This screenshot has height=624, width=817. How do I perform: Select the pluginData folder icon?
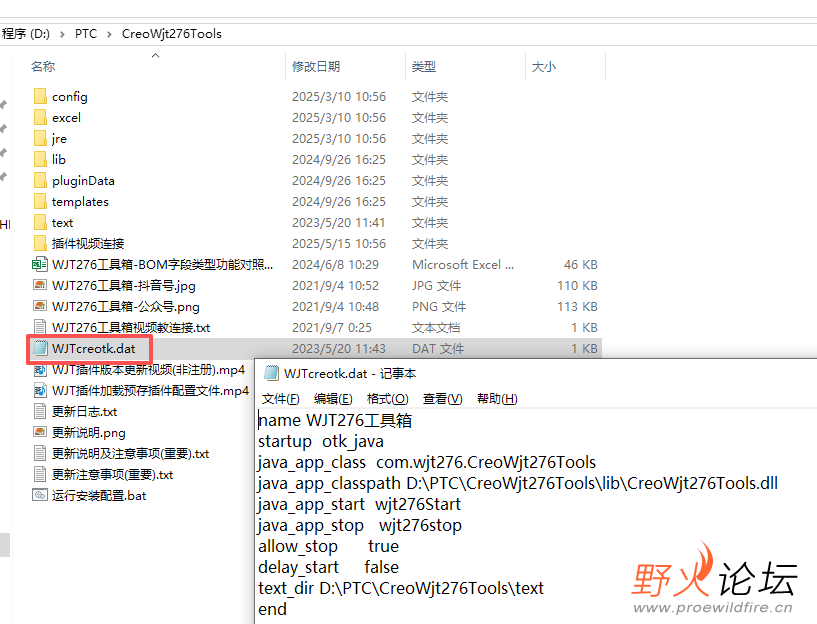click(x=40, y=180)
